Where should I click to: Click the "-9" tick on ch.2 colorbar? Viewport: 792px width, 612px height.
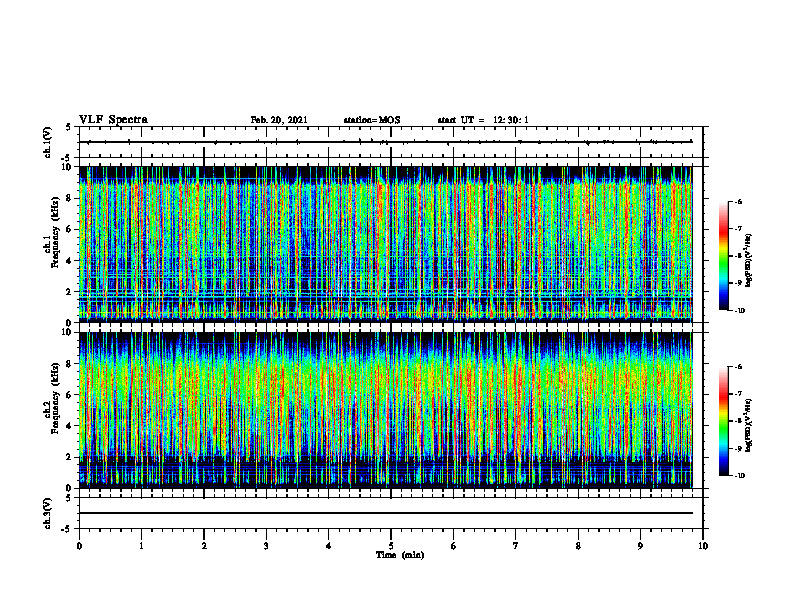[738, 448]
